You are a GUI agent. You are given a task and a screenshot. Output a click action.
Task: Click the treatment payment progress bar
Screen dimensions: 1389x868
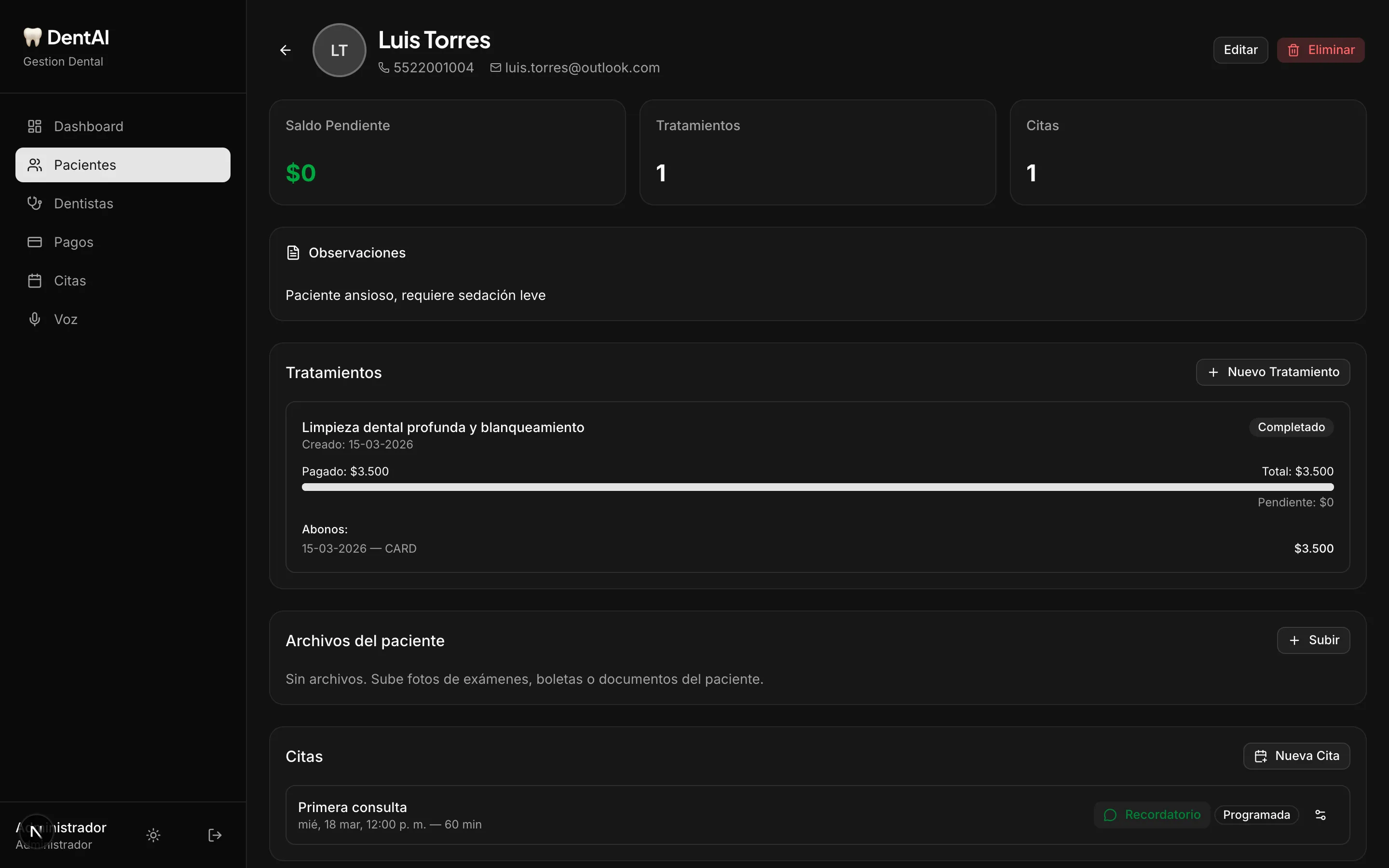(x=817, y=487)
